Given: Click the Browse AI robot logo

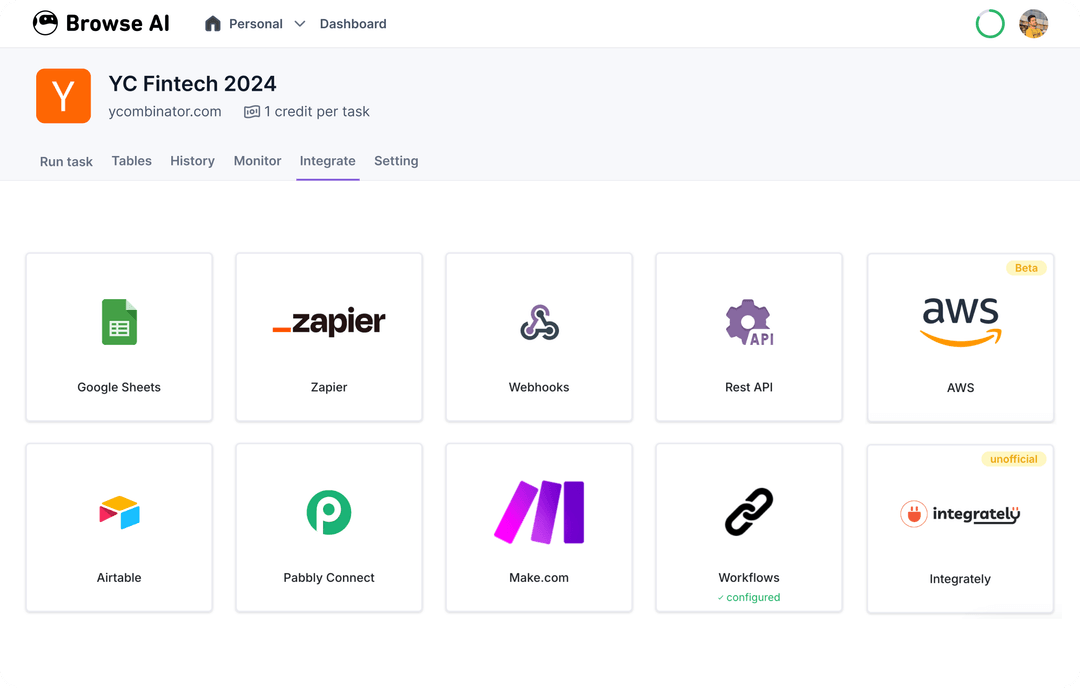Looking at the screenshot, I should click(45, 22).
